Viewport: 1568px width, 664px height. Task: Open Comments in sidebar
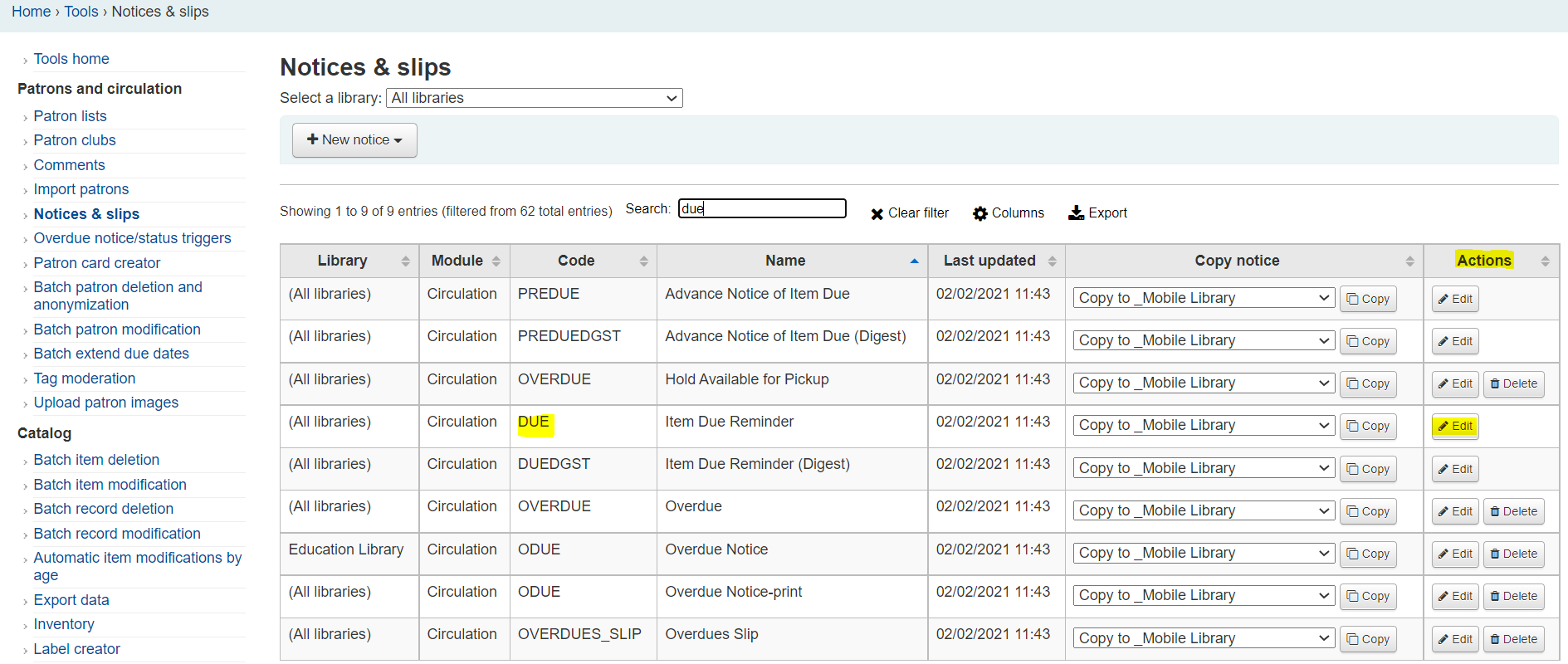point(69,165)
